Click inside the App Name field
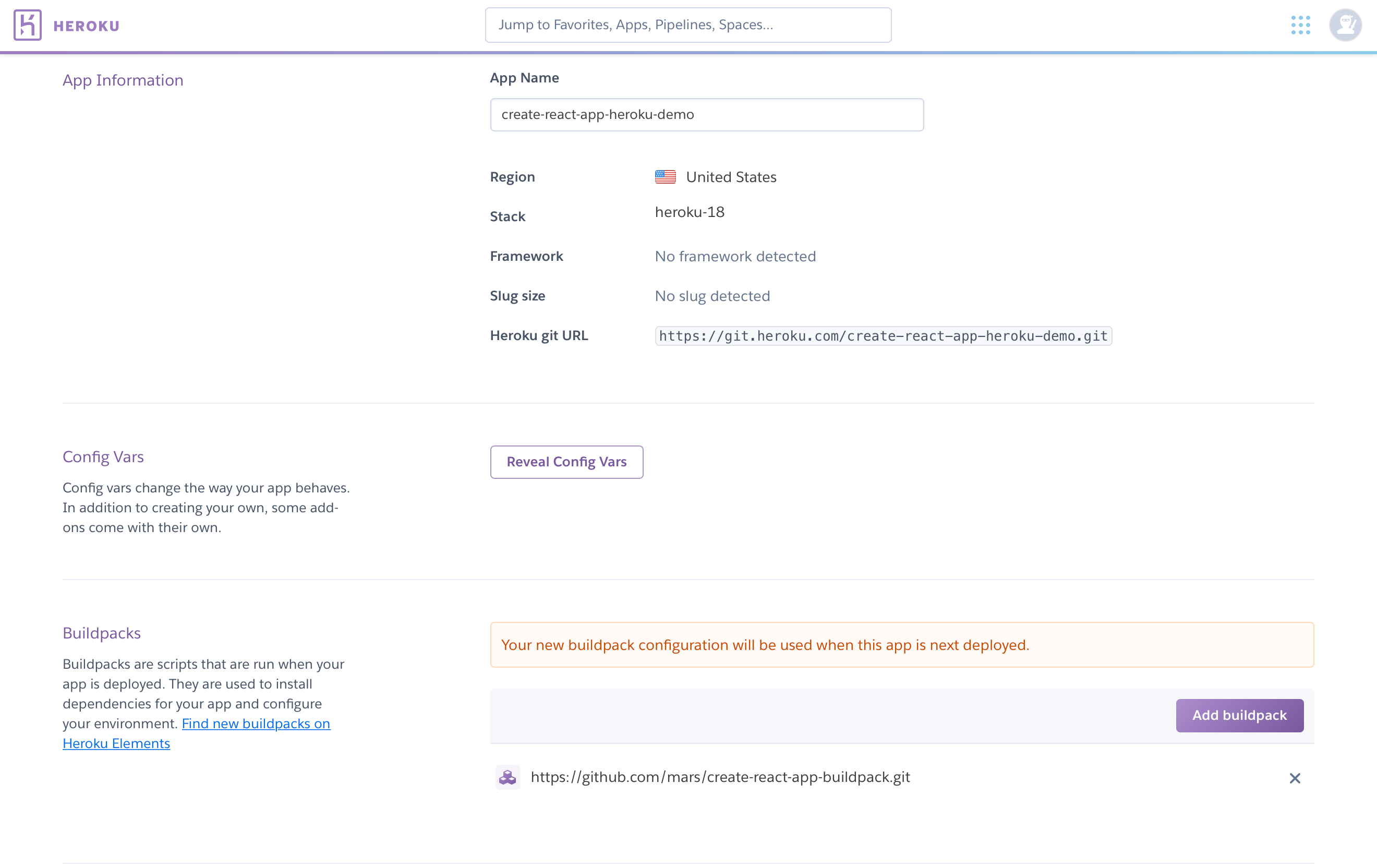 pyautogui.click(x=707, y=114)
